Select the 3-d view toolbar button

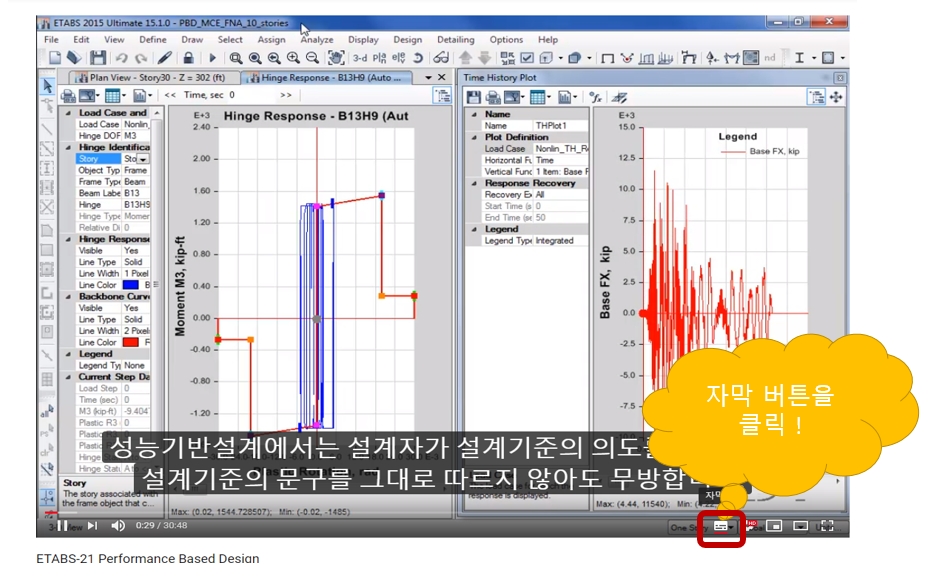360,58
